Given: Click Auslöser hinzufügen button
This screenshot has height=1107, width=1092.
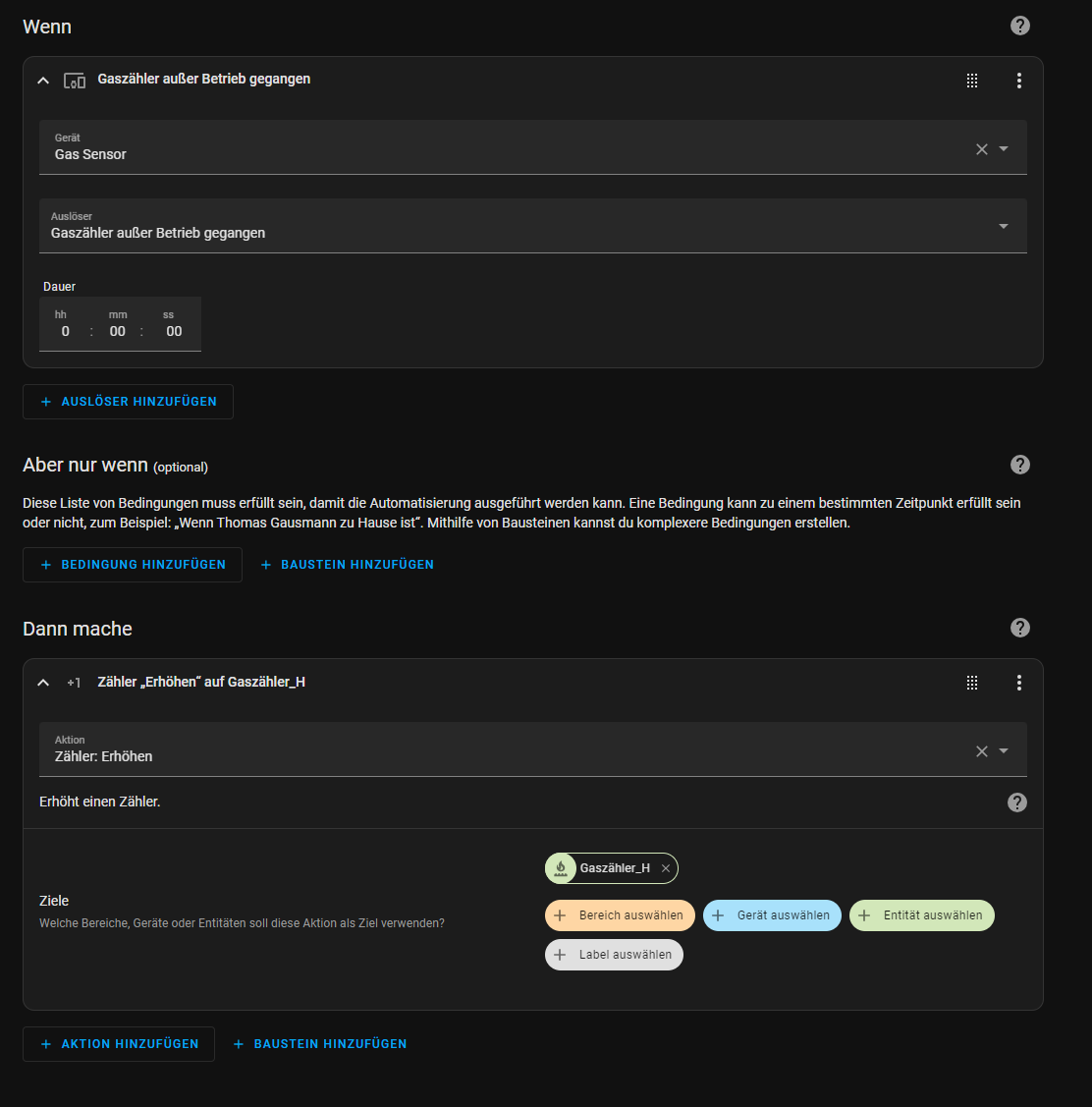Looking at the screenshot, I should (x=129, y=402).
